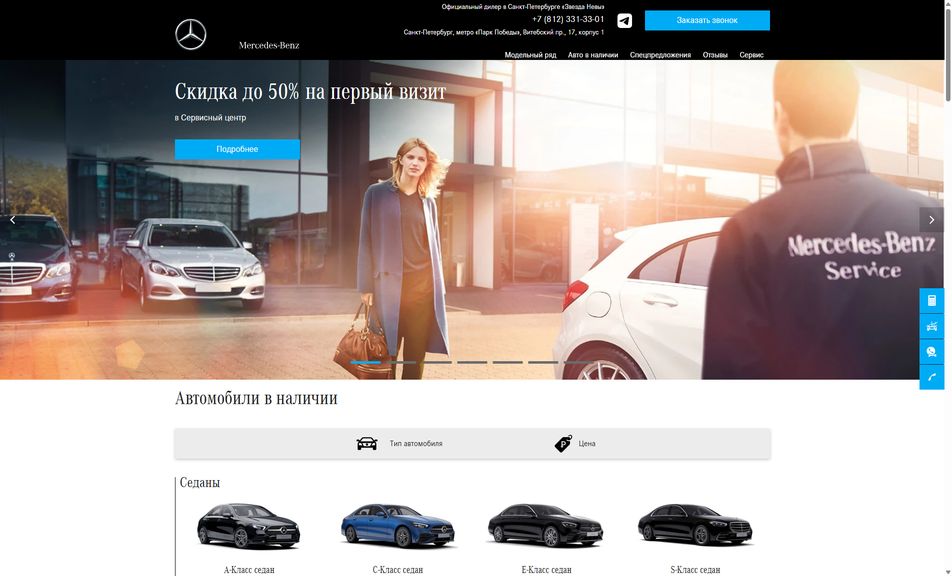Image resolution: width=952 pixels, height=576 pixels.
Task: Jump to the fourth slide indicator
Action: (x=472, y=362)
